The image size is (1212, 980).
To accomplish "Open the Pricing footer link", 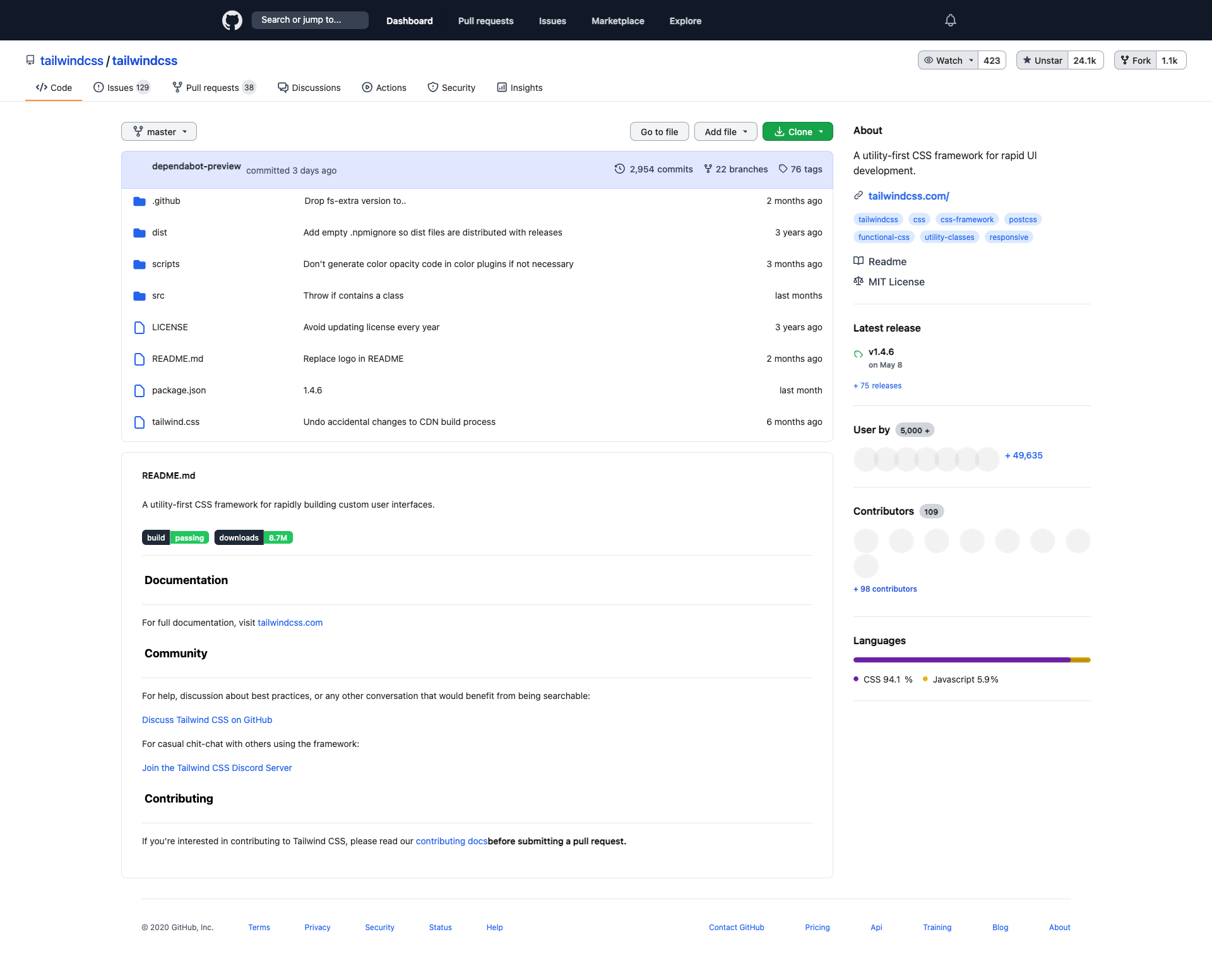I will pyautogui.click(x=817, y=928).
